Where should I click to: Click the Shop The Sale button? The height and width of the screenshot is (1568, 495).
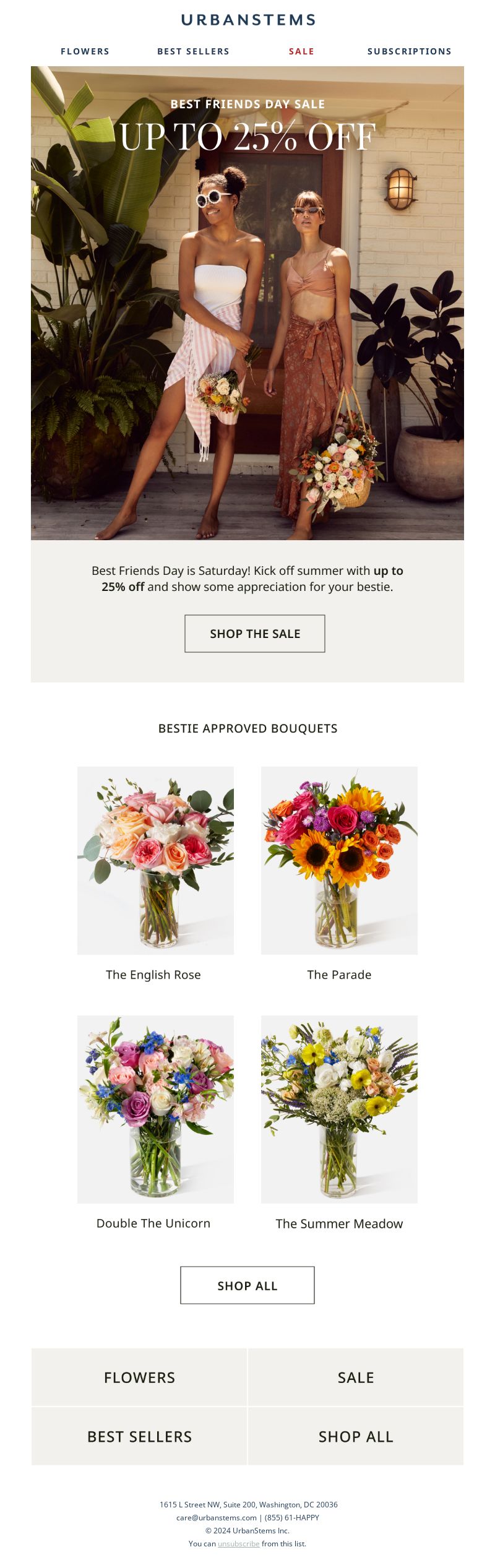point(255,634)
